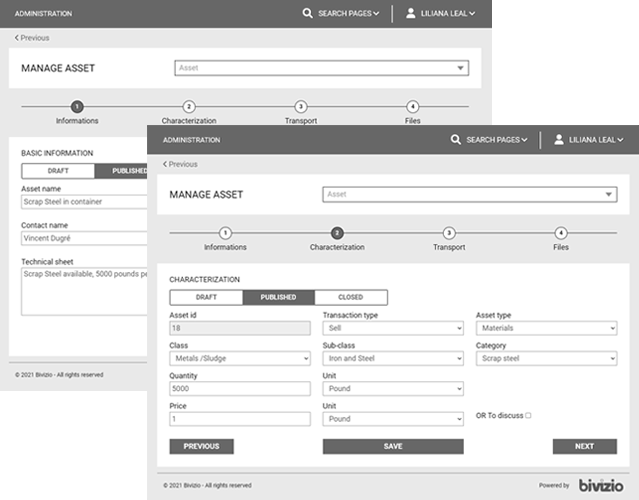Click the user profile icon beside Liliana Leal

point(558,140)
